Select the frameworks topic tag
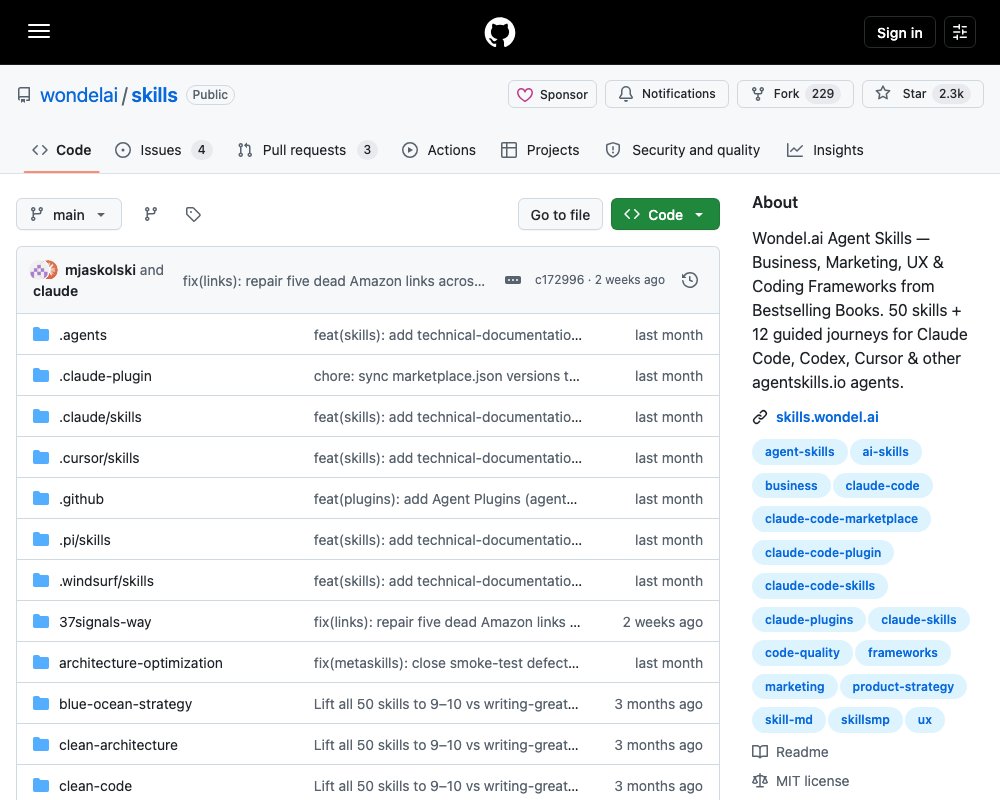The width and height of the screenshot is (1000, 800). [902, 653]
